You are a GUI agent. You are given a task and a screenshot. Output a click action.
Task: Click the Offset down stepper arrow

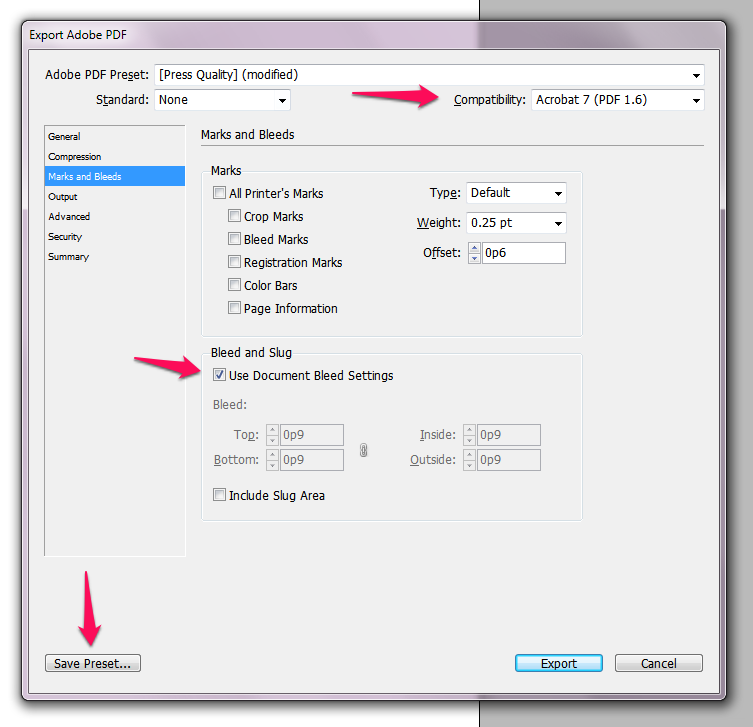[x=474, y=258]
